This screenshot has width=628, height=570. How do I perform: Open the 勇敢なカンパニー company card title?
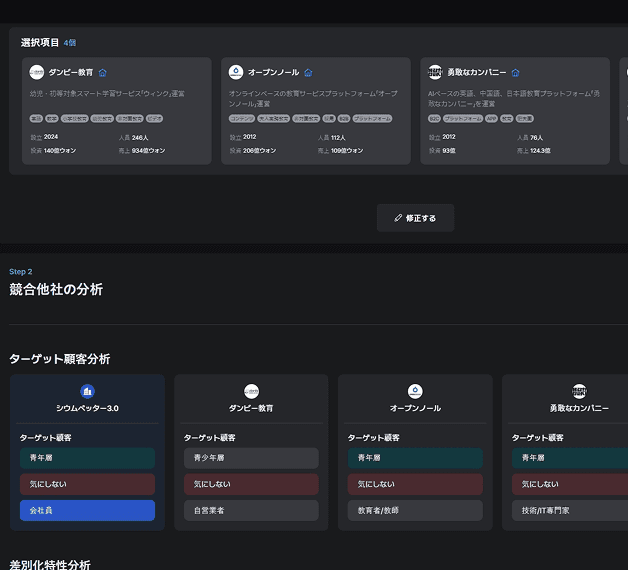click(x=477, y=73)
